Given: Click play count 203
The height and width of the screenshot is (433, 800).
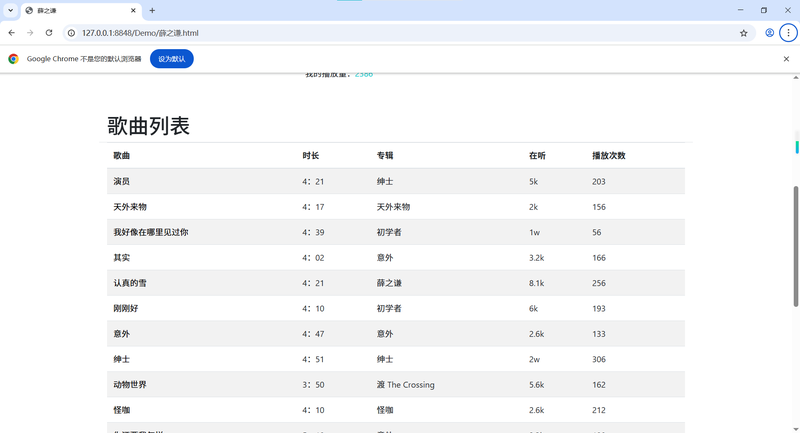Looking at the screenshot, I should pyautogui.click(x=599, y=182).
